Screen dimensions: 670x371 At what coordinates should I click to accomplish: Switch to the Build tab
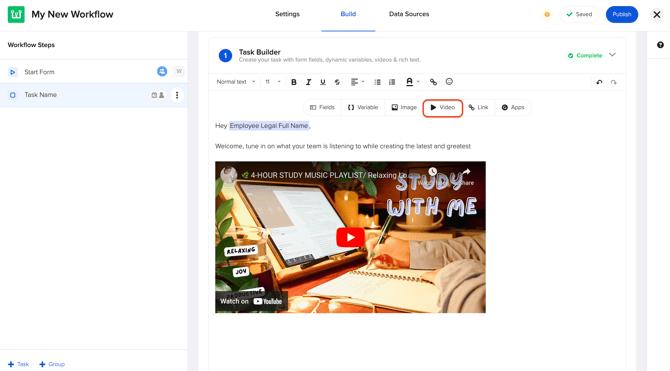click(x=348, y=14)
